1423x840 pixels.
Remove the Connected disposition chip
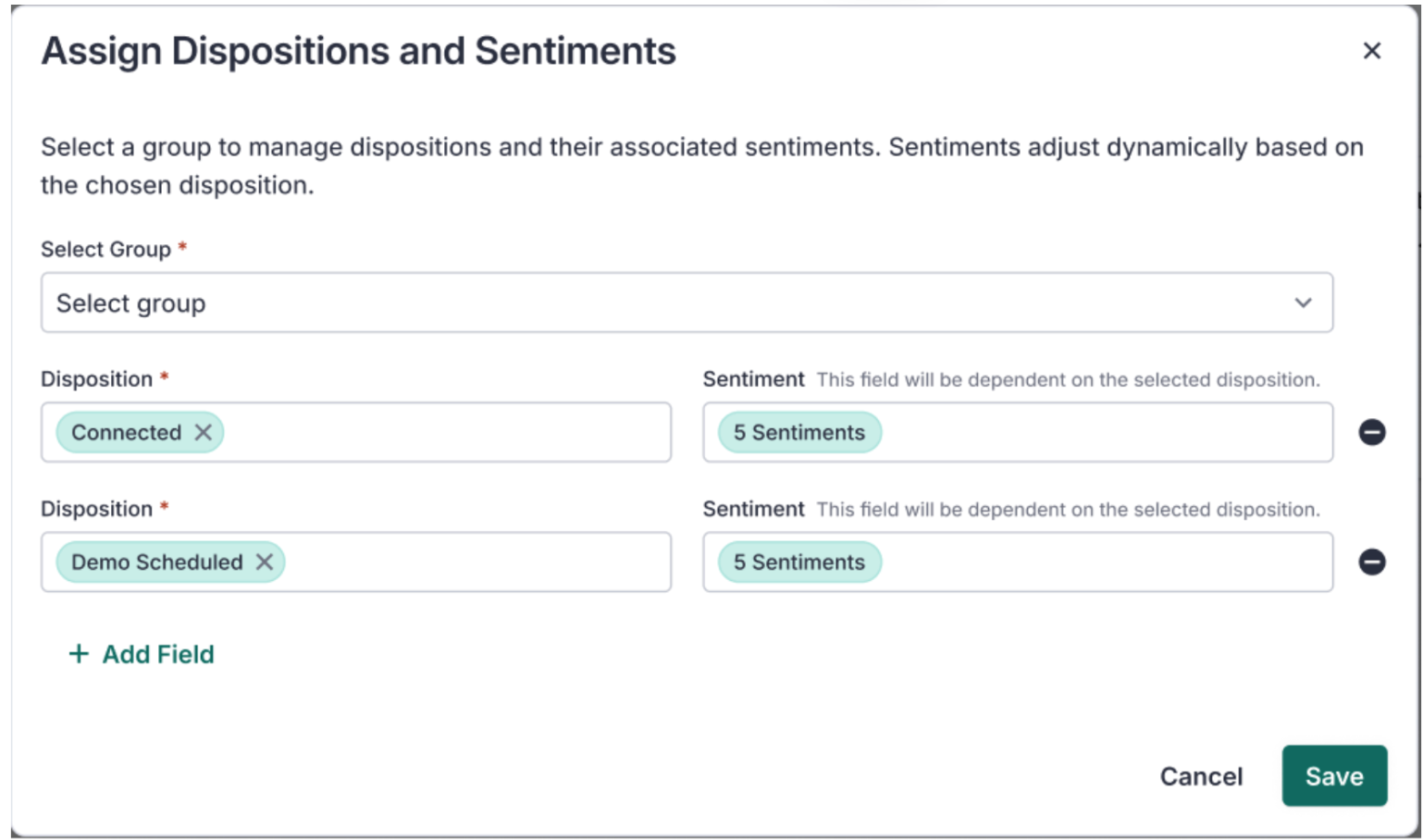(x=204, y=432)
